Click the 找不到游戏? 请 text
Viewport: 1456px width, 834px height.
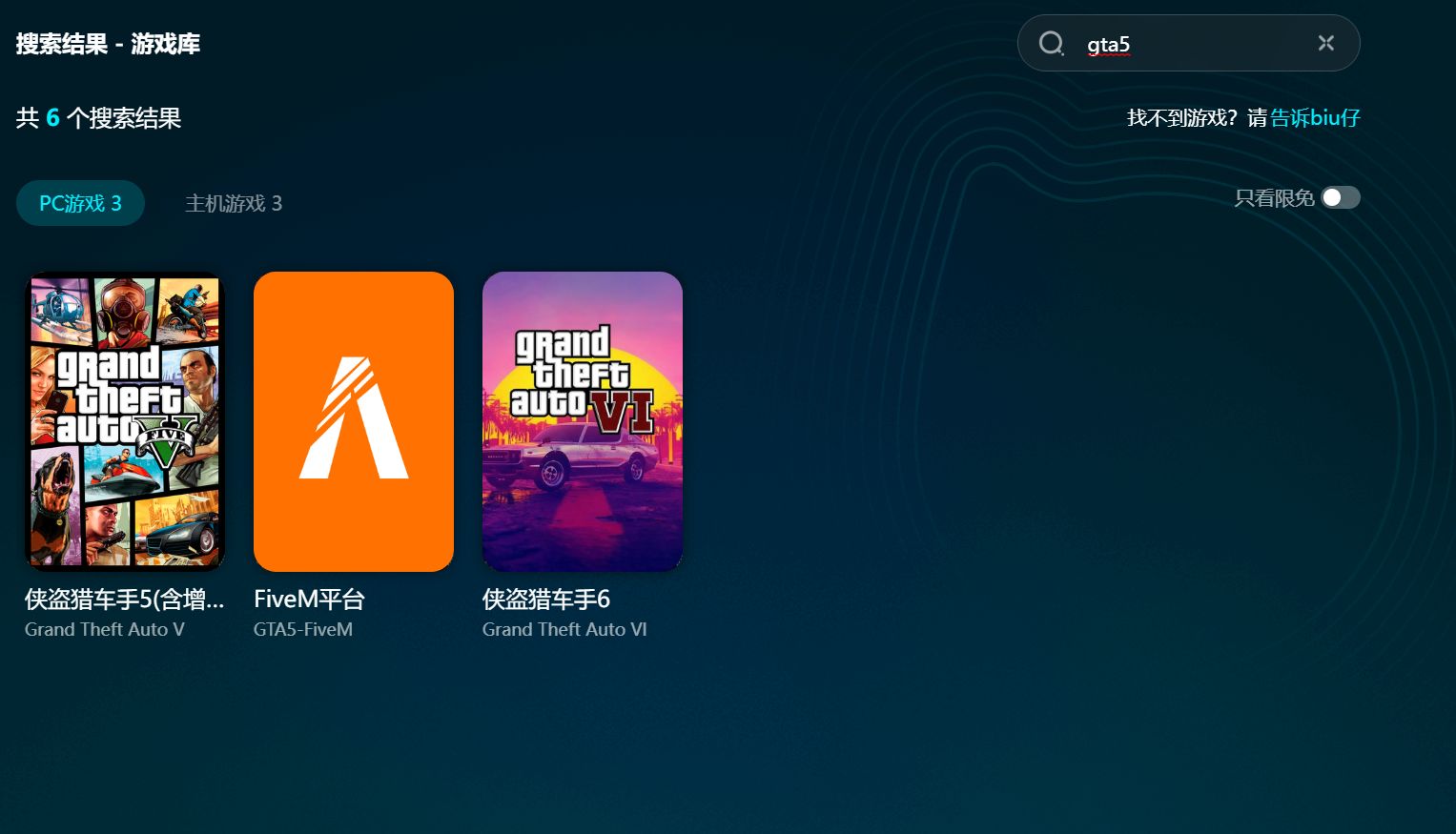coord(1198,117)
